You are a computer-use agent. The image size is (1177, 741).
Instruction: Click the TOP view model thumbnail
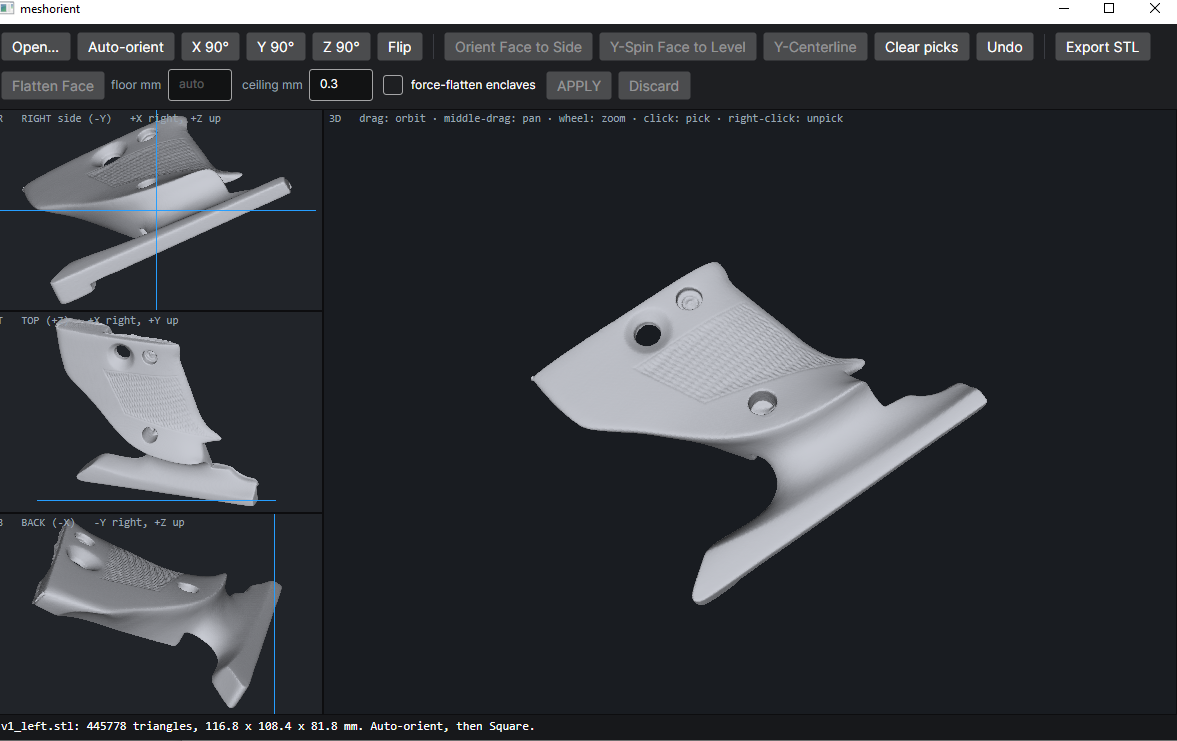point(156,413)
